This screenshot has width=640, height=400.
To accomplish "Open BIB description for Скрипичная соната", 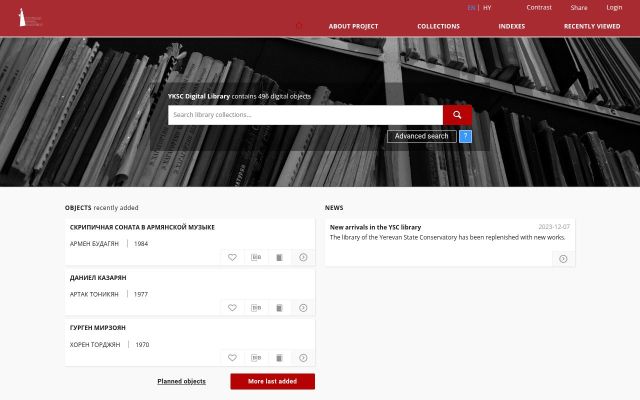I will point(256,257).
